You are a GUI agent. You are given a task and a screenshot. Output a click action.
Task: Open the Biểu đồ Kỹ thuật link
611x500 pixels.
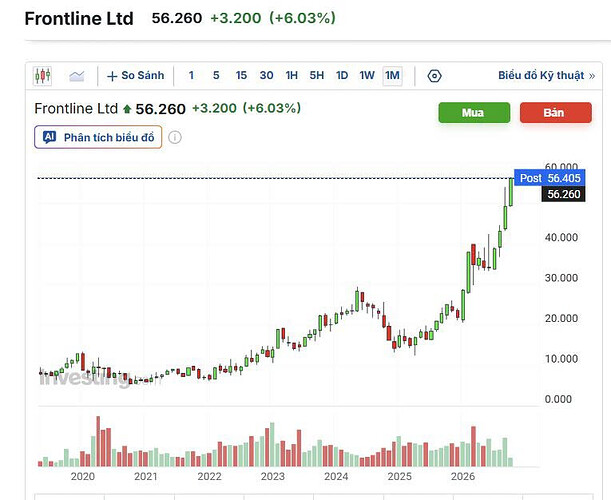[x=546, y=76]
